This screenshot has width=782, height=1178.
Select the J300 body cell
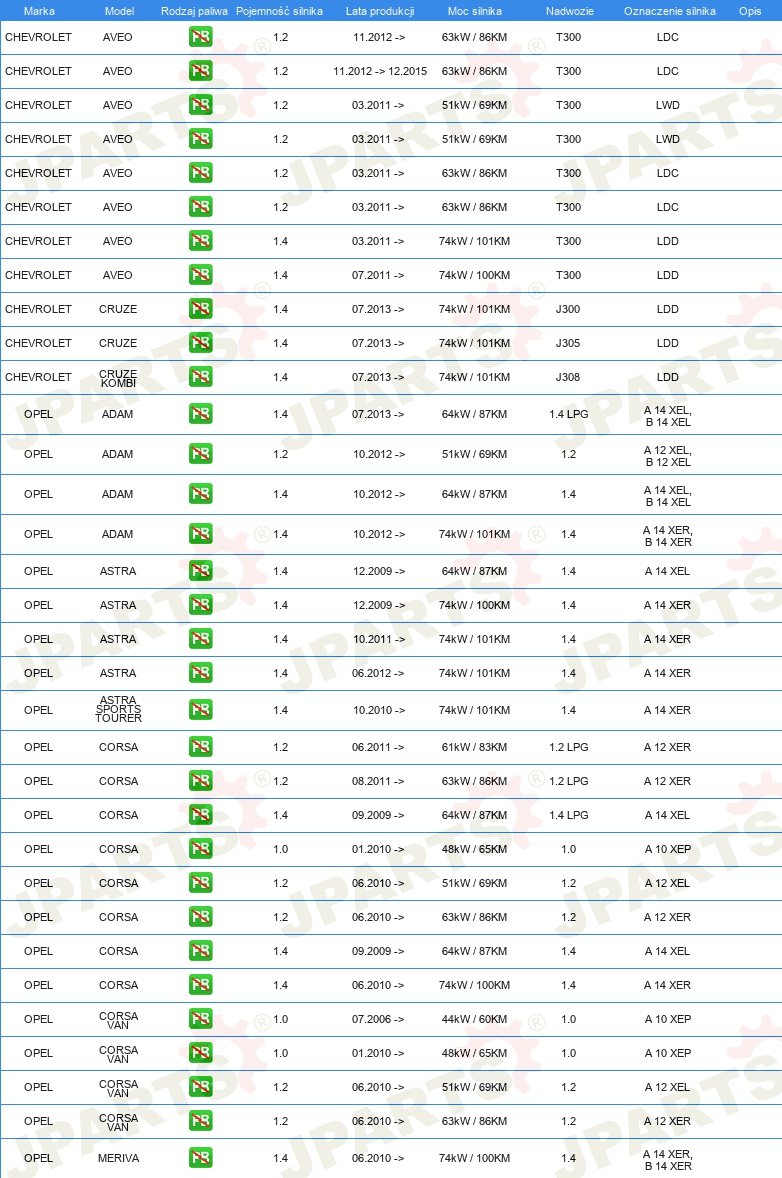(x=568, y=309)
